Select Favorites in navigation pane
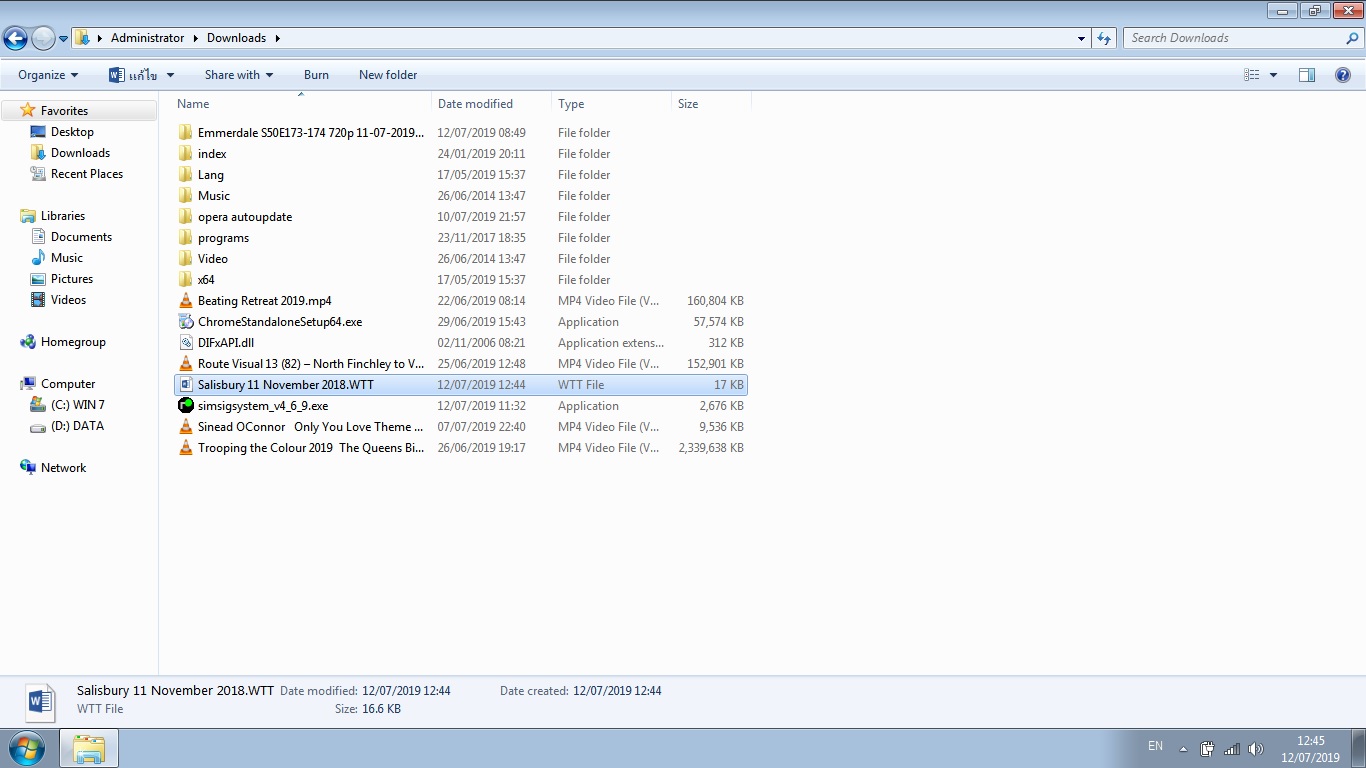 click(64, 111)
